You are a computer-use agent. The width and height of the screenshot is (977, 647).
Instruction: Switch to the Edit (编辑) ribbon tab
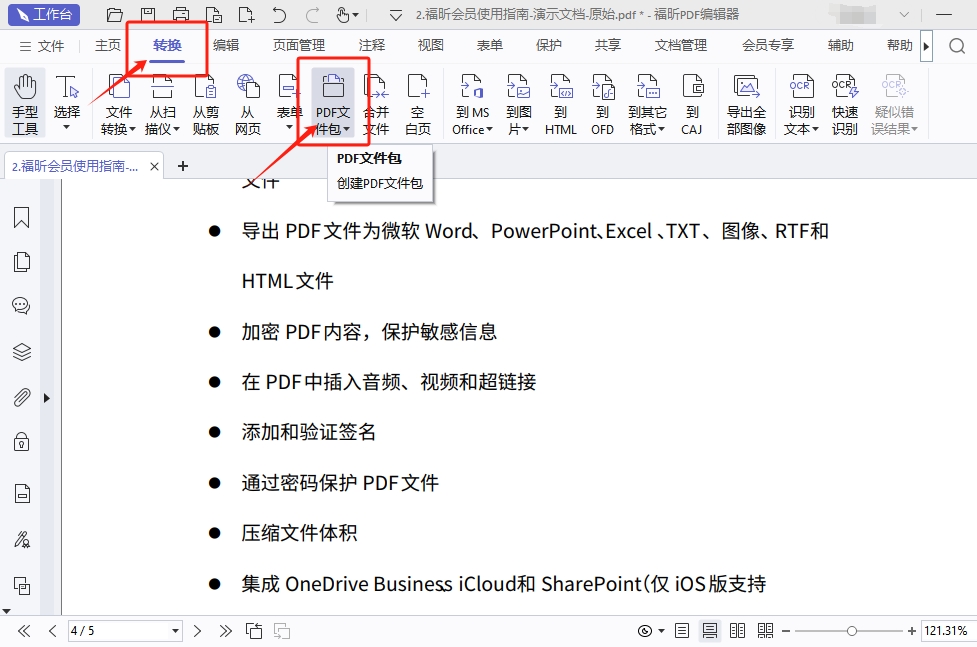tap(226, 45)
